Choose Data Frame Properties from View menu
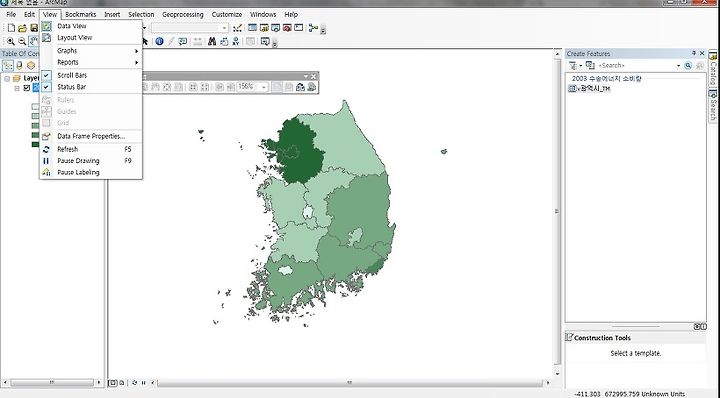 (x=91, y=136)
